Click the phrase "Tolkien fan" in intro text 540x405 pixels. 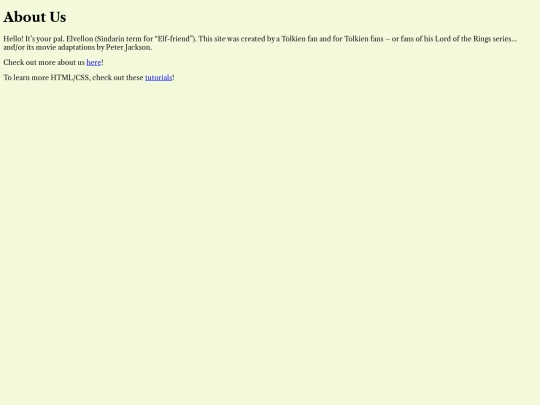point(299,39)
